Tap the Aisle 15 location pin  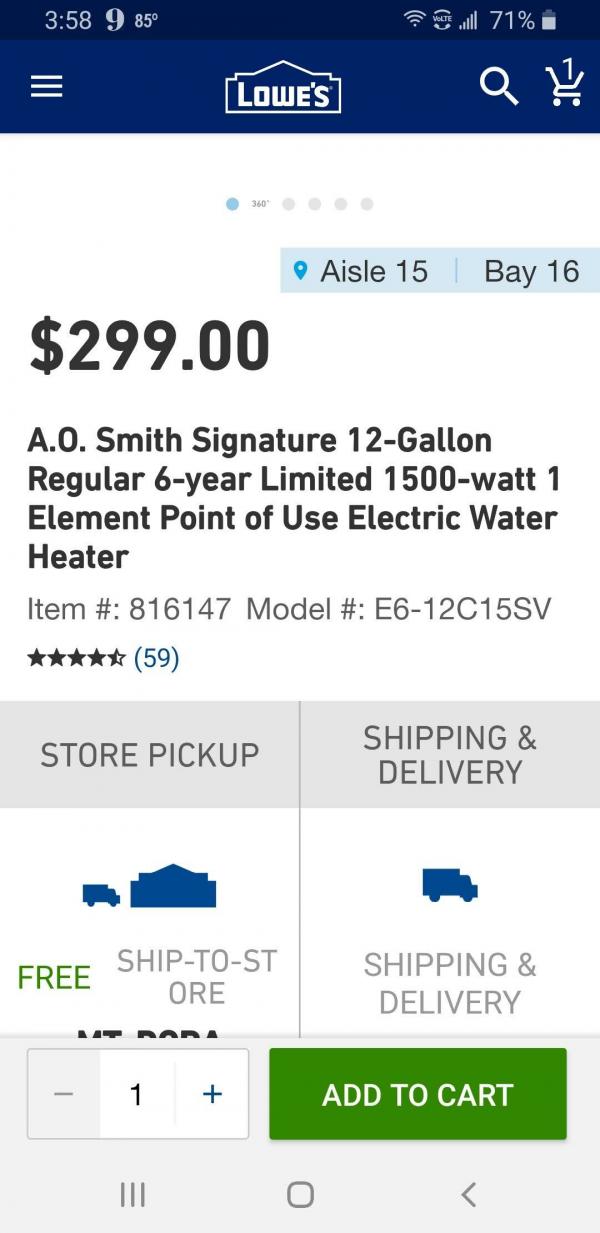point(300,271)
